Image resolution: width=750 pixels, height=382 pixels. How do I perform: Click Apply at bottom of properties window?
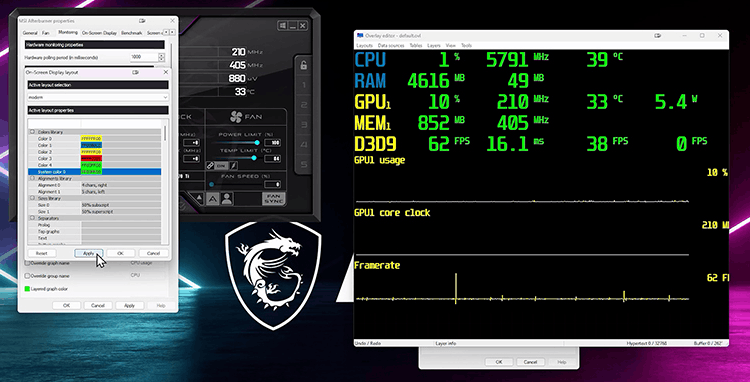(129, 305)
